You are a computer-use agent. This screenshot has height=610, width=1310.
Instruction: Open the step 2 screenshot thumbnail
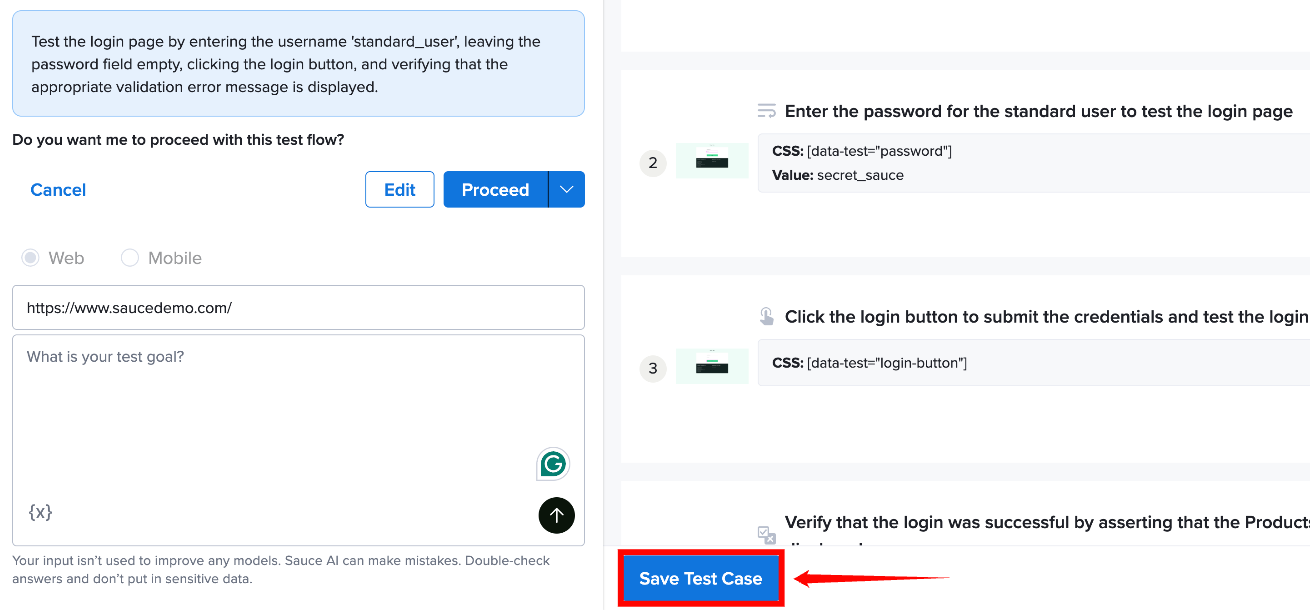[712, 161]
